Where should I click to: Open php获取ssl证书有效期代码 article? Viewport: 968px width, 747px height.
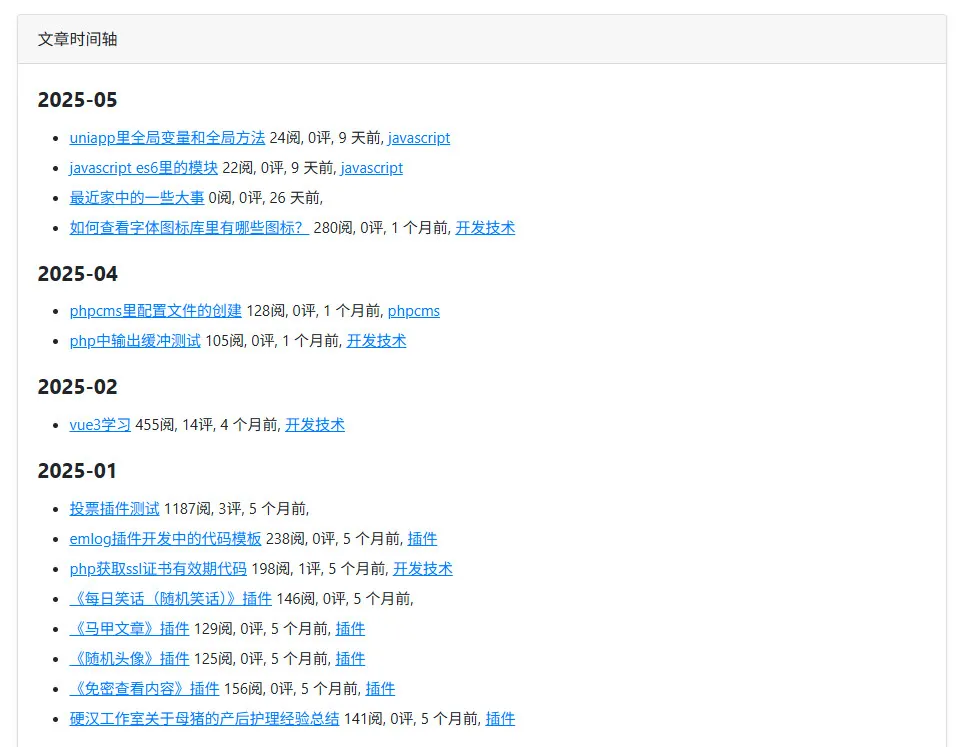click(x=158, y=569)
